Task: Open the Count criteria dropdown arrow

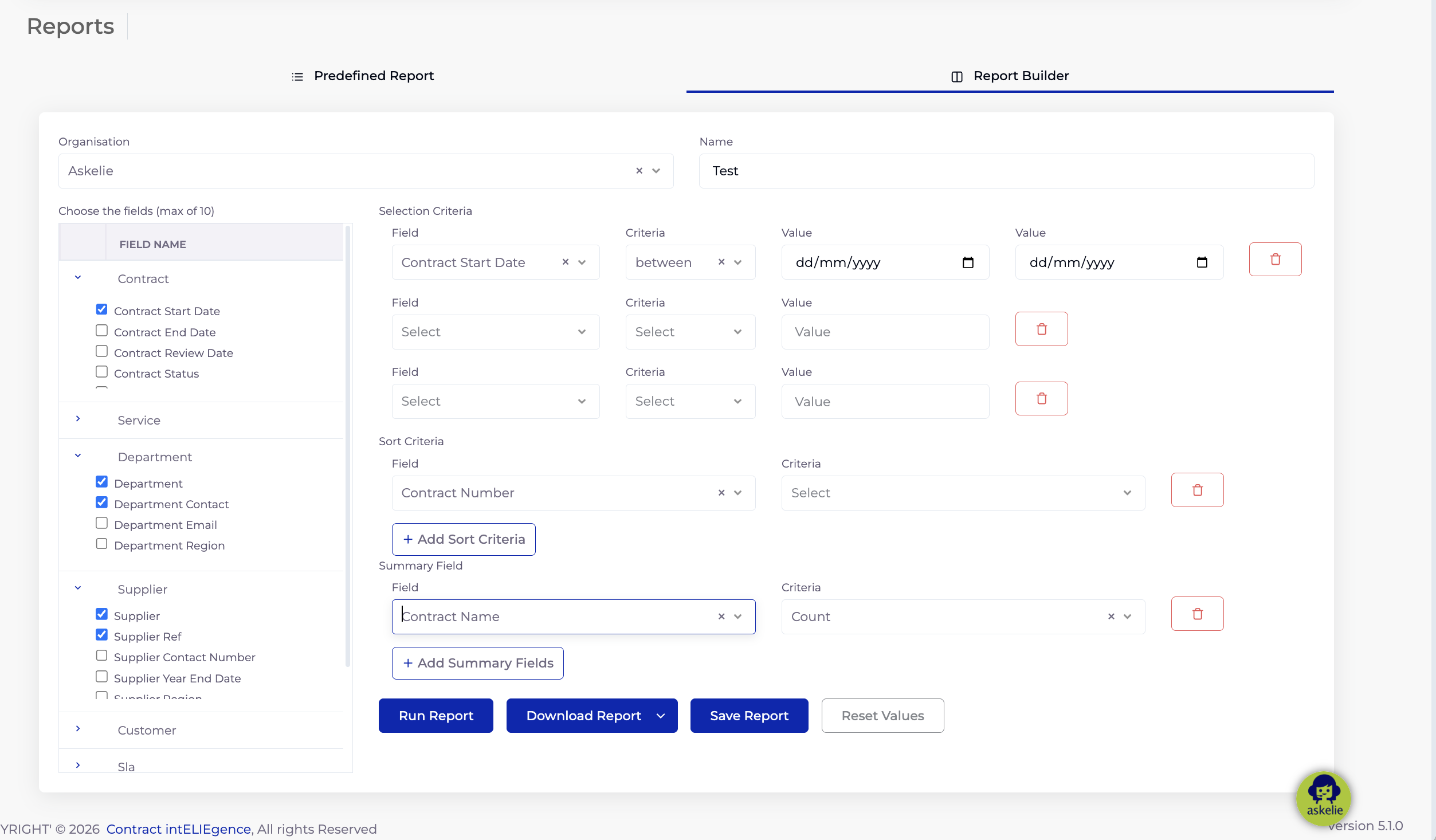Action: coord(1127,617)
